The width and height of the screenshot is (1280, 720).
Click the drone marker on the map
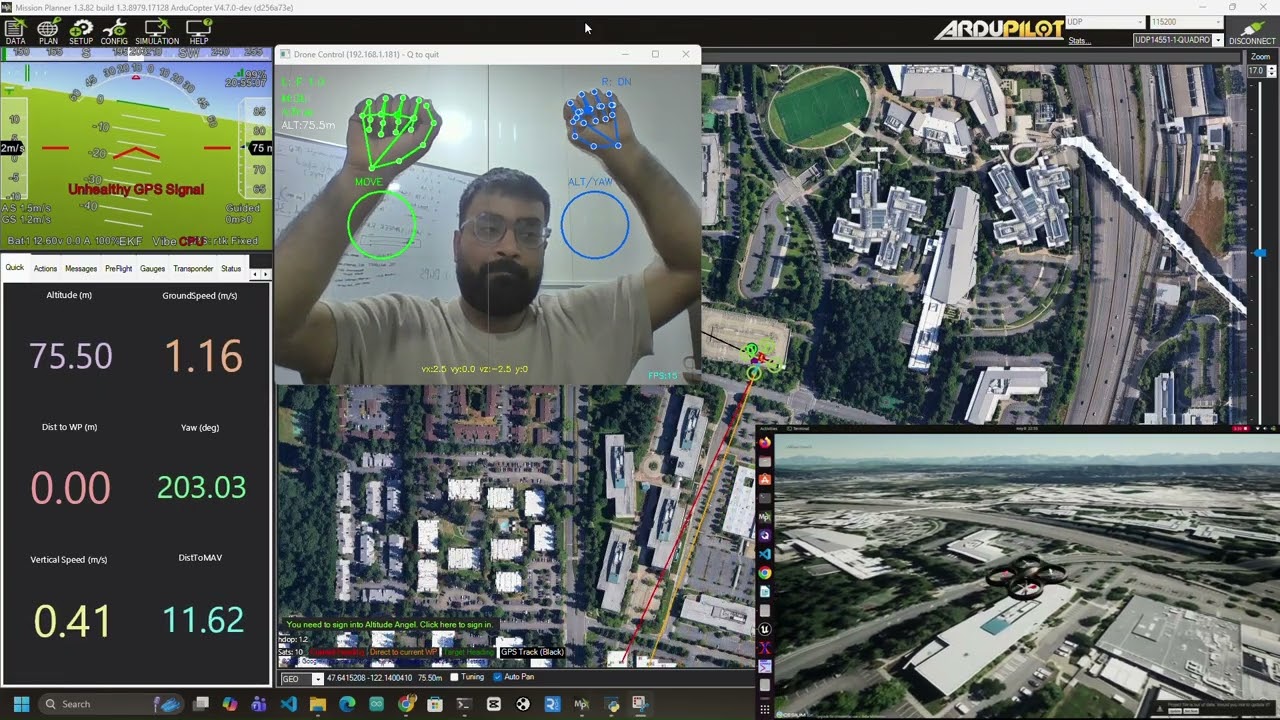click(762, 357)
